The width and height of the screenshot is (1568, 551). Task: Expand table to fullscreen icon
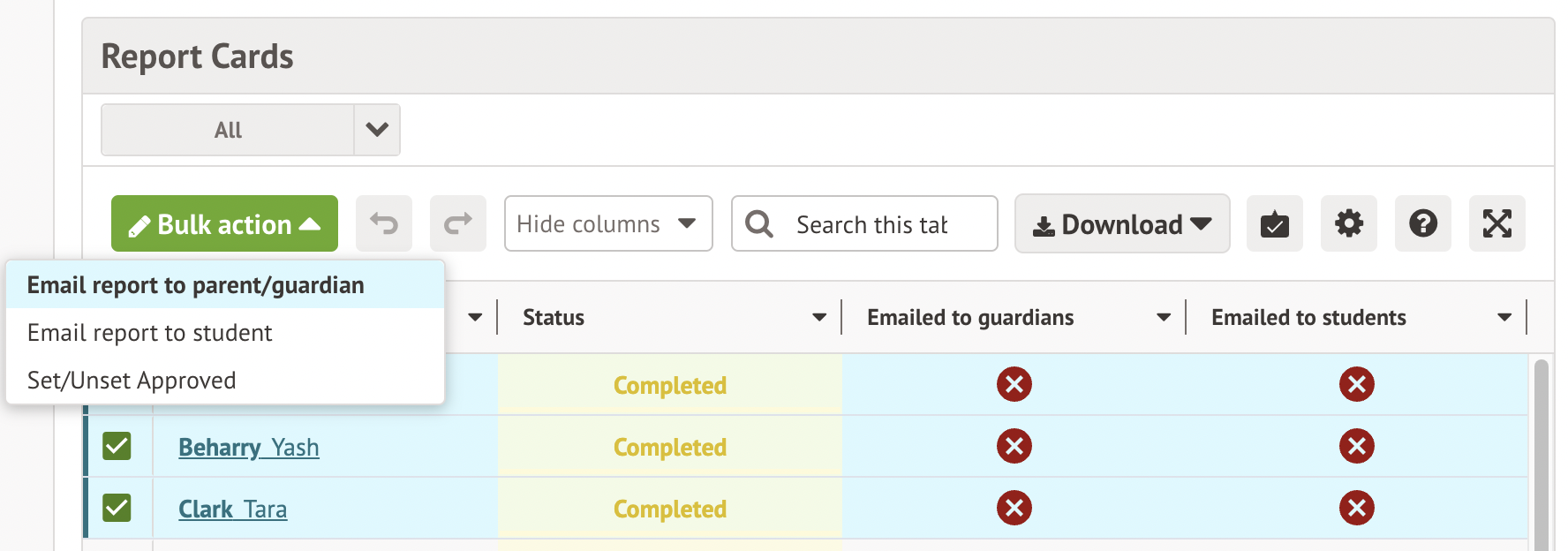click(x=1496, y=223)
